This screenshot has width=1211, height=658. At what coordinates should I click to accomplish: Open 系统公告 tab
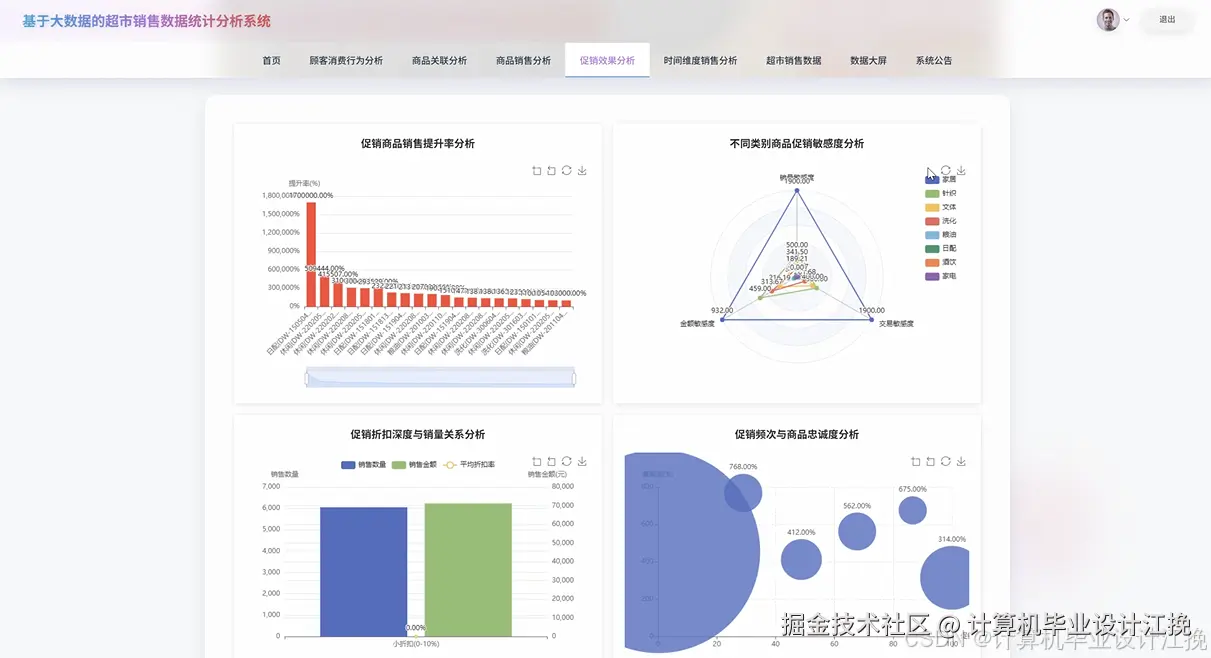point(933,61)
